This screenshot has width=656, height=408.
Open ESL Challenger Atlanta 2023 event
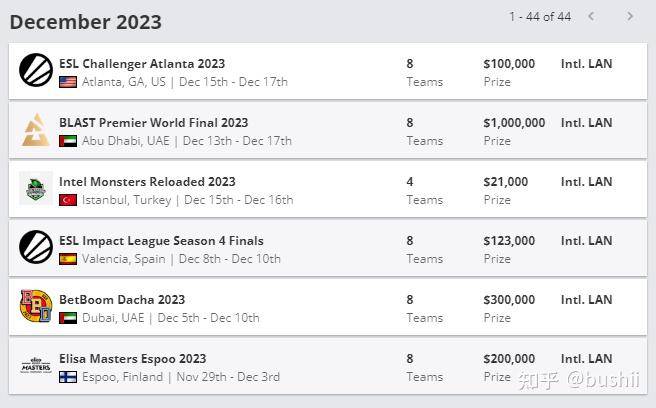142,64
